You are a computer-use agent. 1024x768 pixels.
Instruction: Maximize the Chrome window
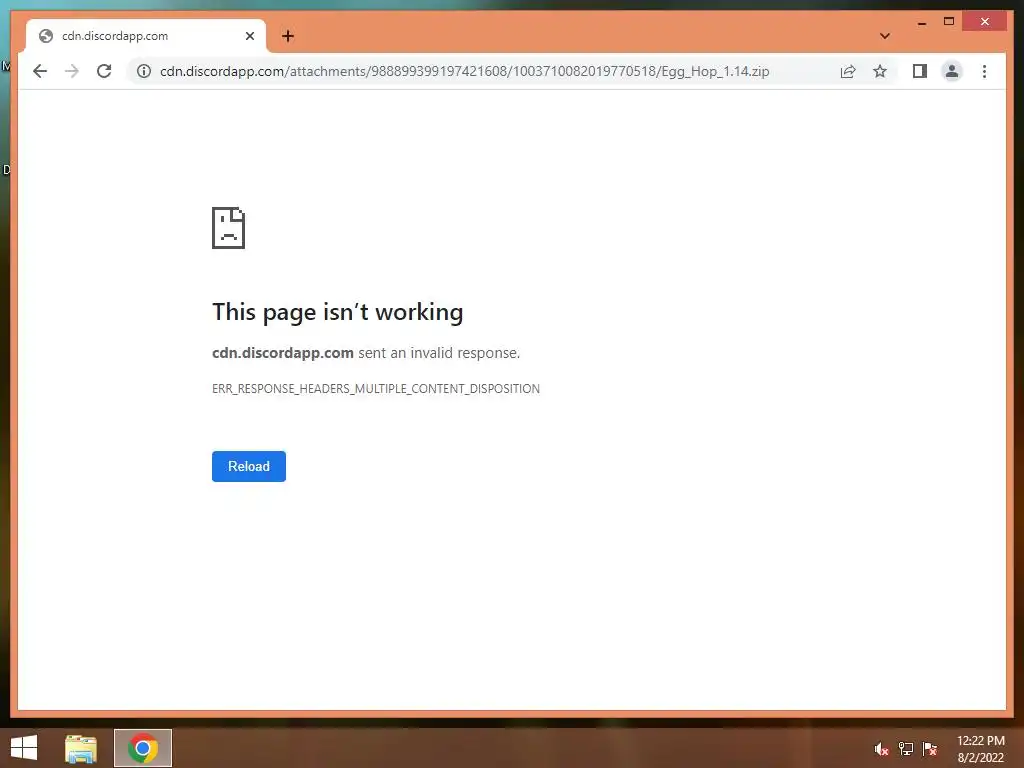tap(949, 22)
